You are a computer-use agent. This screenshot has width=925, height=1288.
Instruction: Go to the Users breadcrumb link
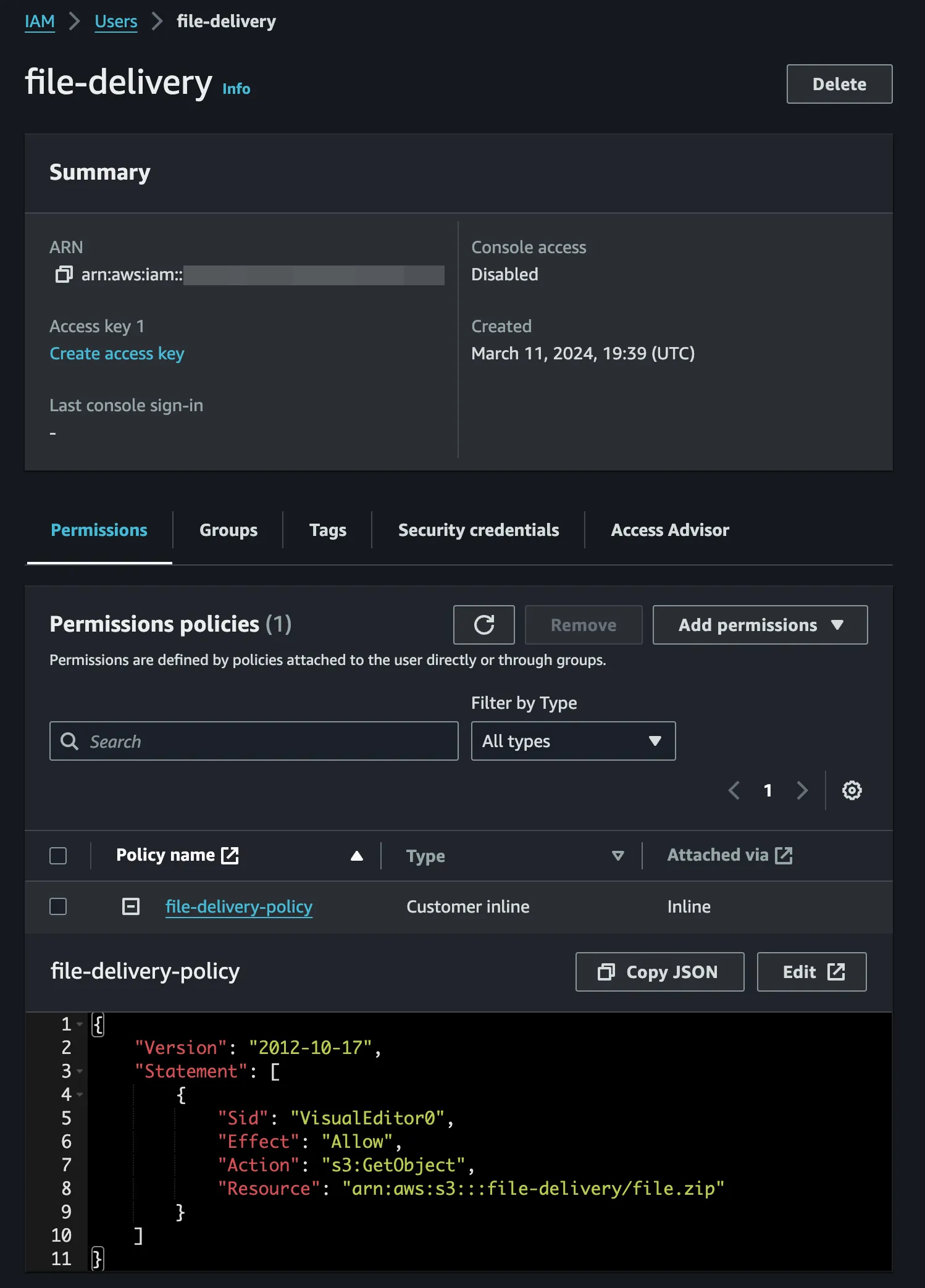tap(116, 22)
